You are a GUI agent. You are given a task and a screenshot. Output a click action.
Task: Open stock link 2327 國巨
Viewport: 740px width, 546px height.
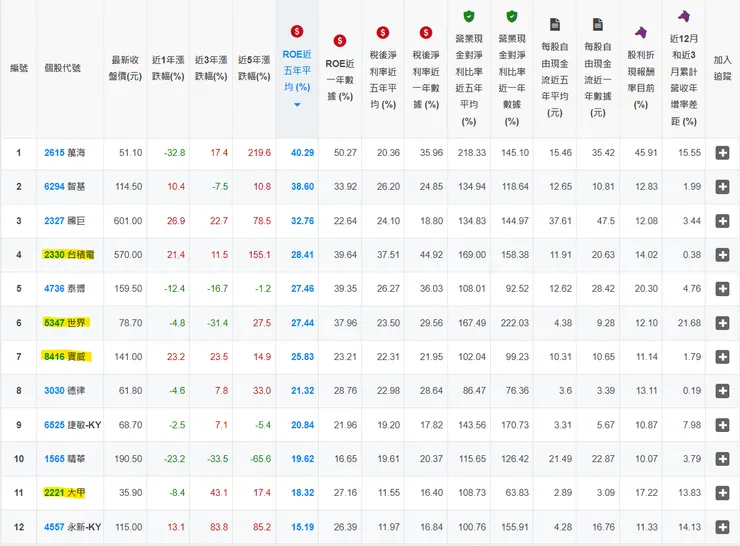click(65, 221)
